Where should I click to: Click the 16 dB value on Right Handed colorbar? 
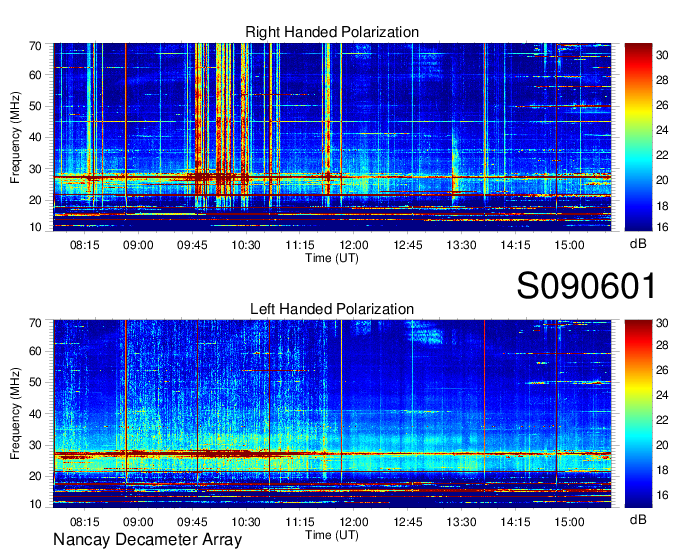pyautogui.click(x=662, y=227)
